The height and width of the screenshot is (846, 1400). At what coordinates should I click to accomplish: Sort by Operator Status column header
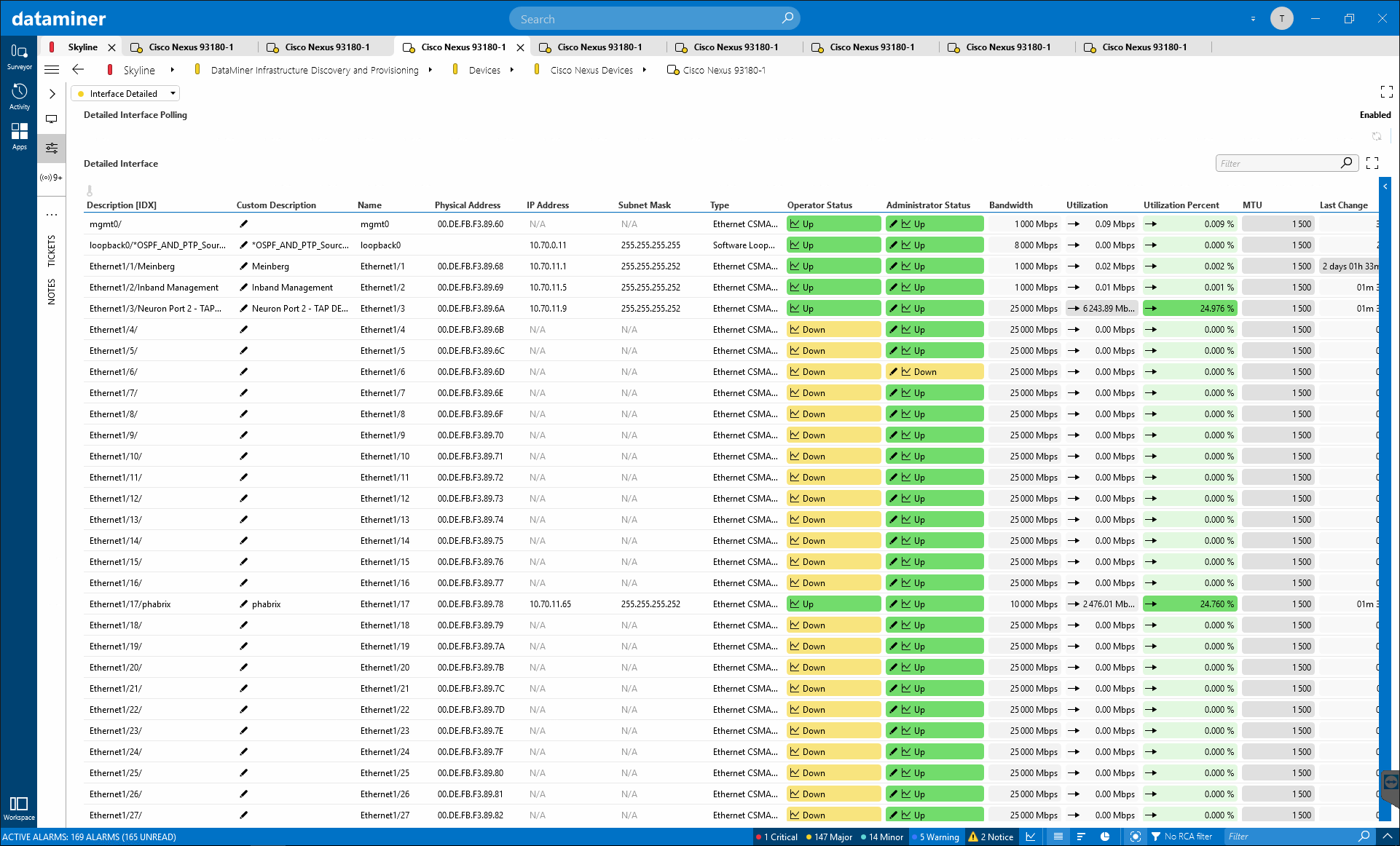pyautogui.click(x=819, y=205)
